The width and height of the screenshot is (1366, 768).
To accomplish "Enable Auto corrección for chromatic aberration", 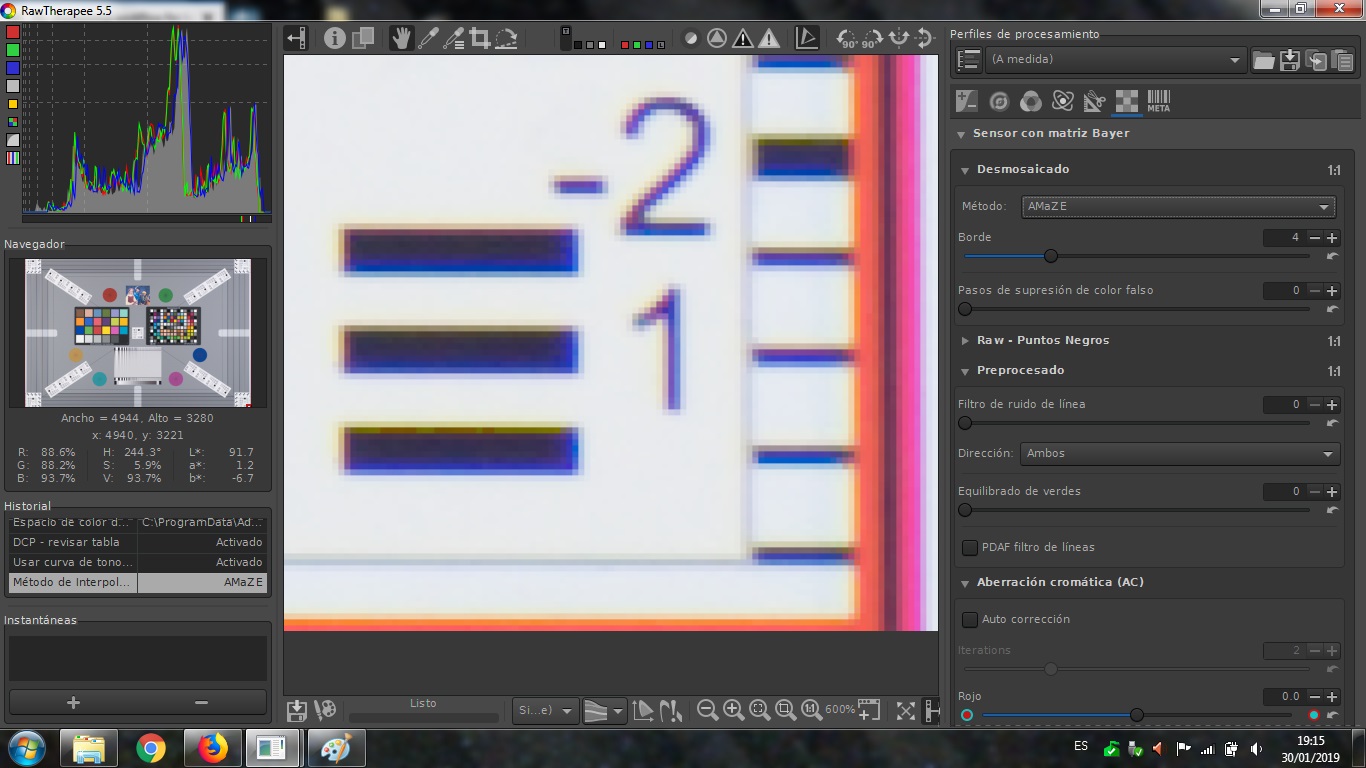I will coord(969,619).
